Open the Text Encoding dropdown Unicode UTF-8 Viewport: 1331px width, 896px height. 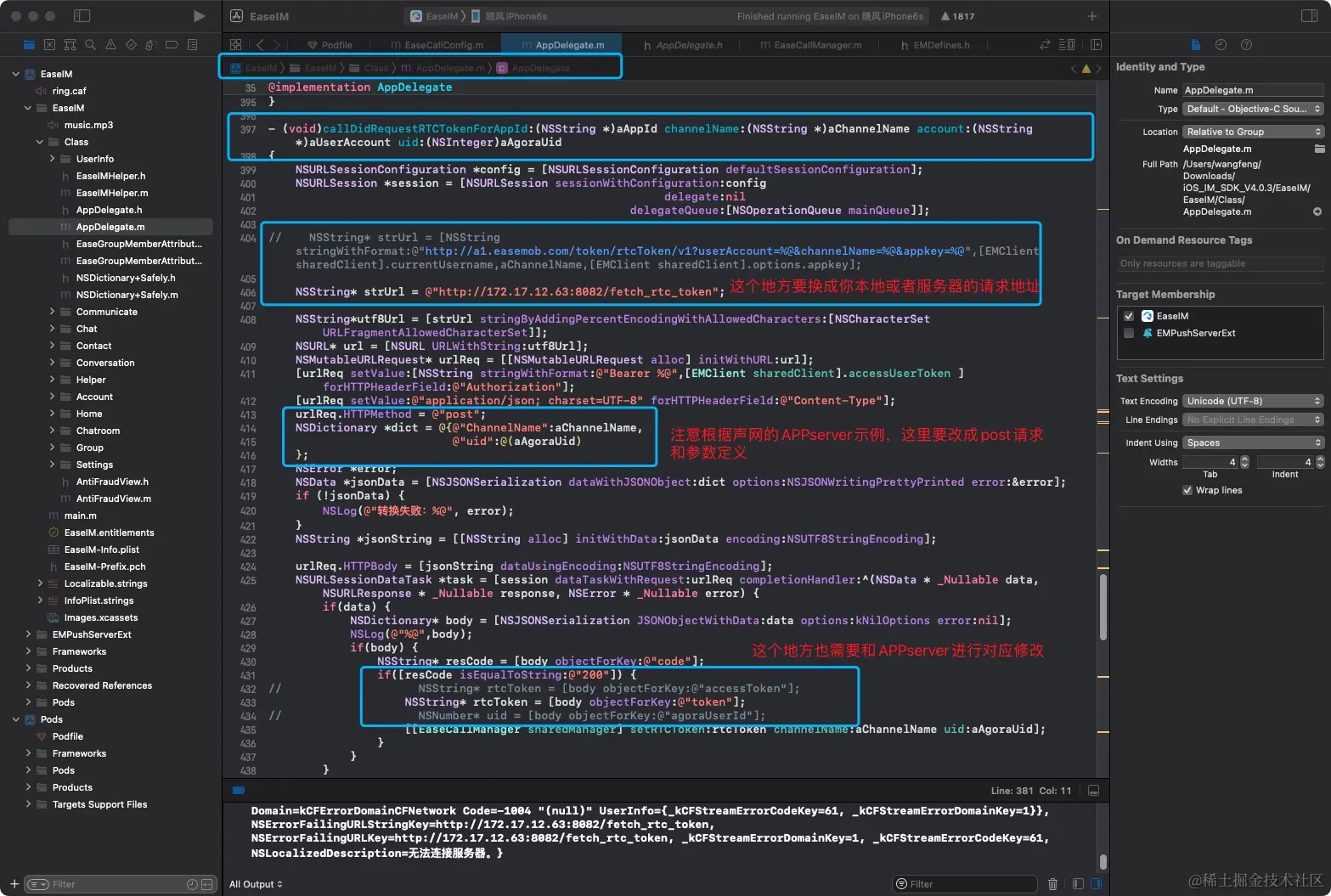pos(1253,401)
